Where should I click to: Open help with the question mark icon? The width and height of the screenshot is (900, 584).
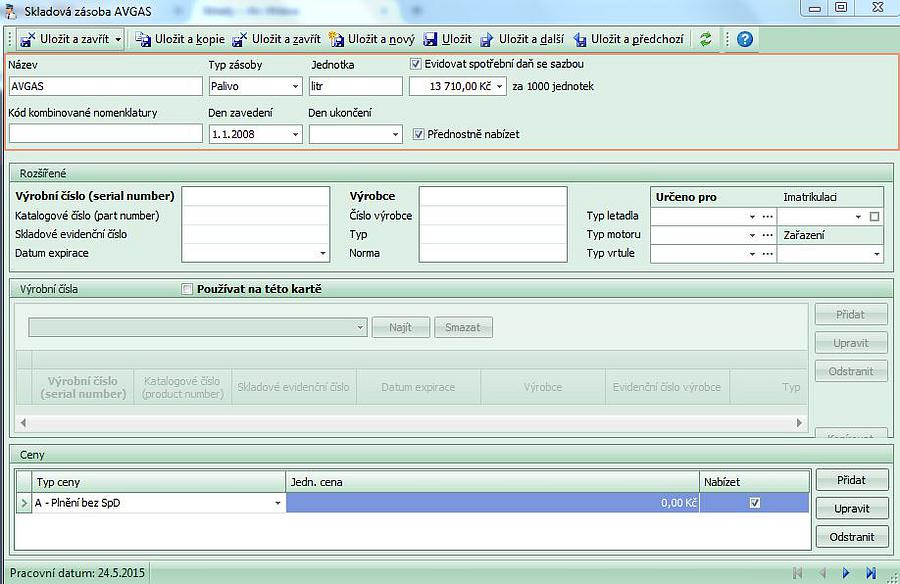coord(744,40)
